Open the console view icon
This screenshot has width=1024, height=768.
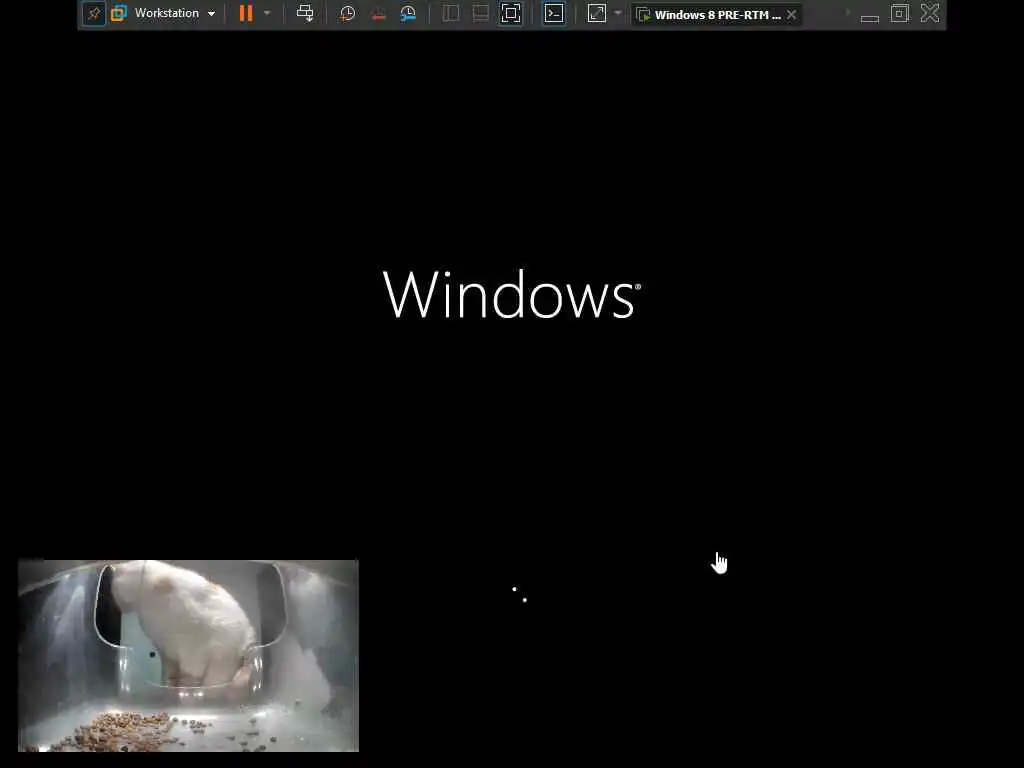tap(554, 14)
